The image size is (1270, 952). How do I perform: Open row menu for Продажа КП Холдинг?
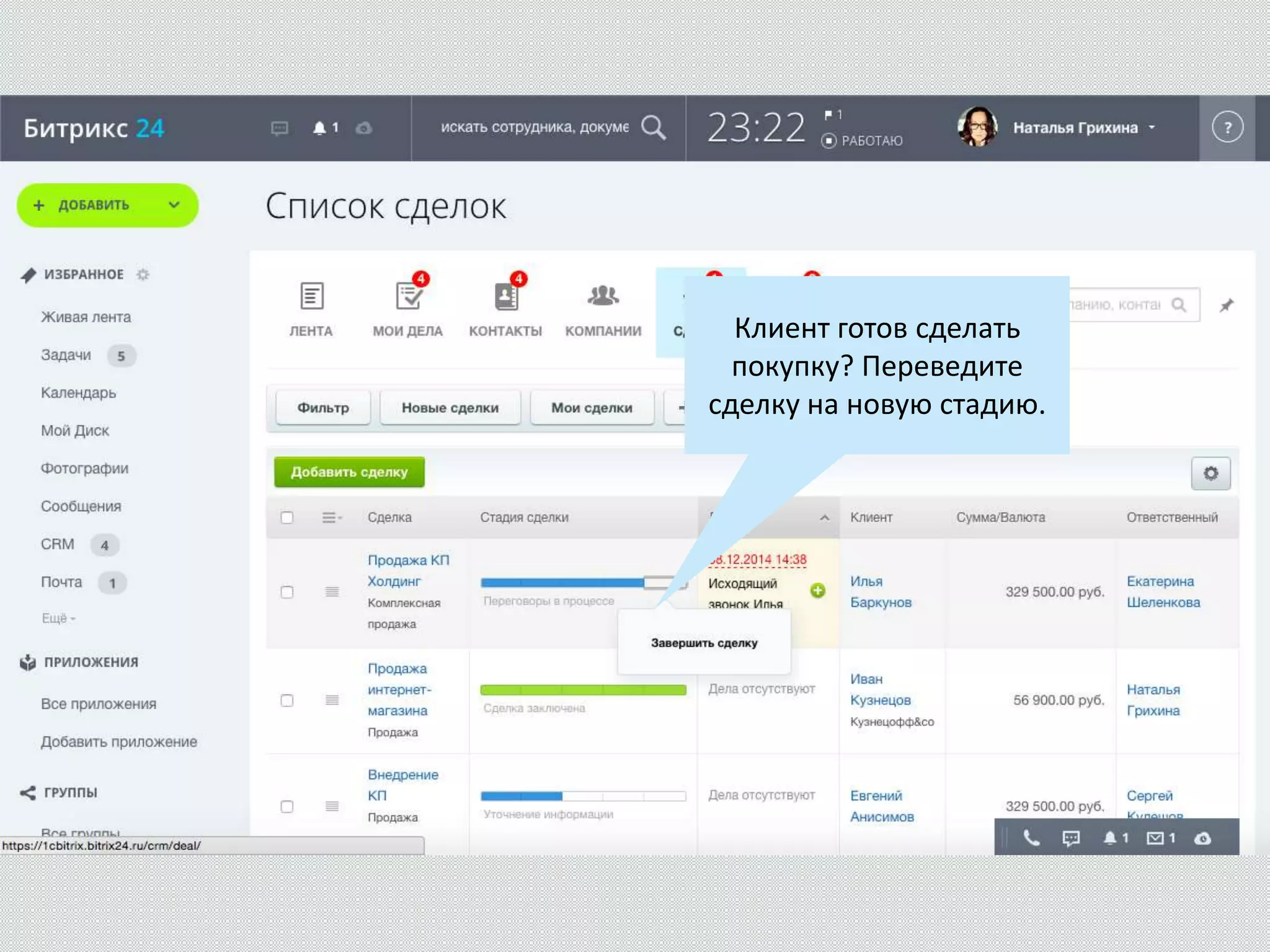click(332, 592)
